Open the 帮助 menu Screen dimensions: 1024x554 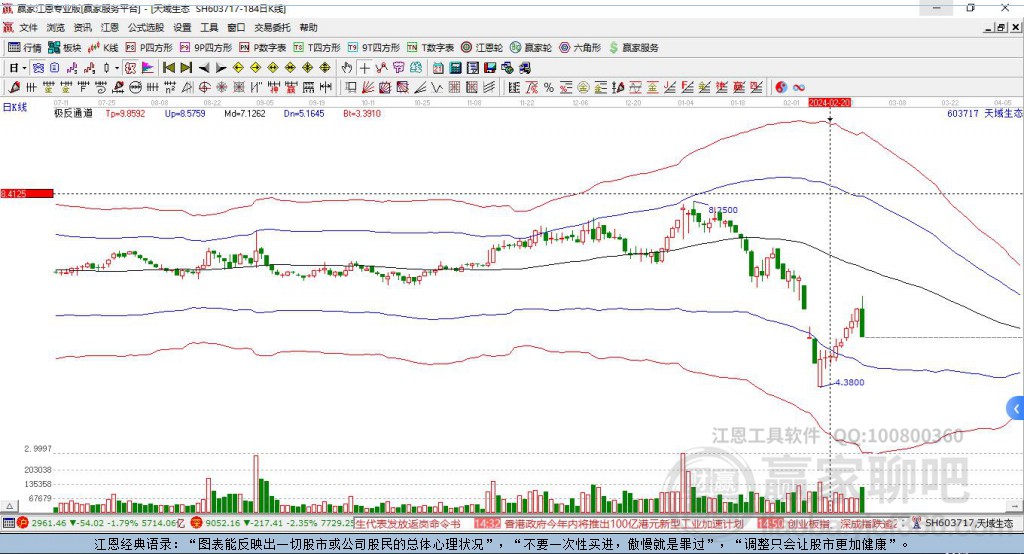308,27
